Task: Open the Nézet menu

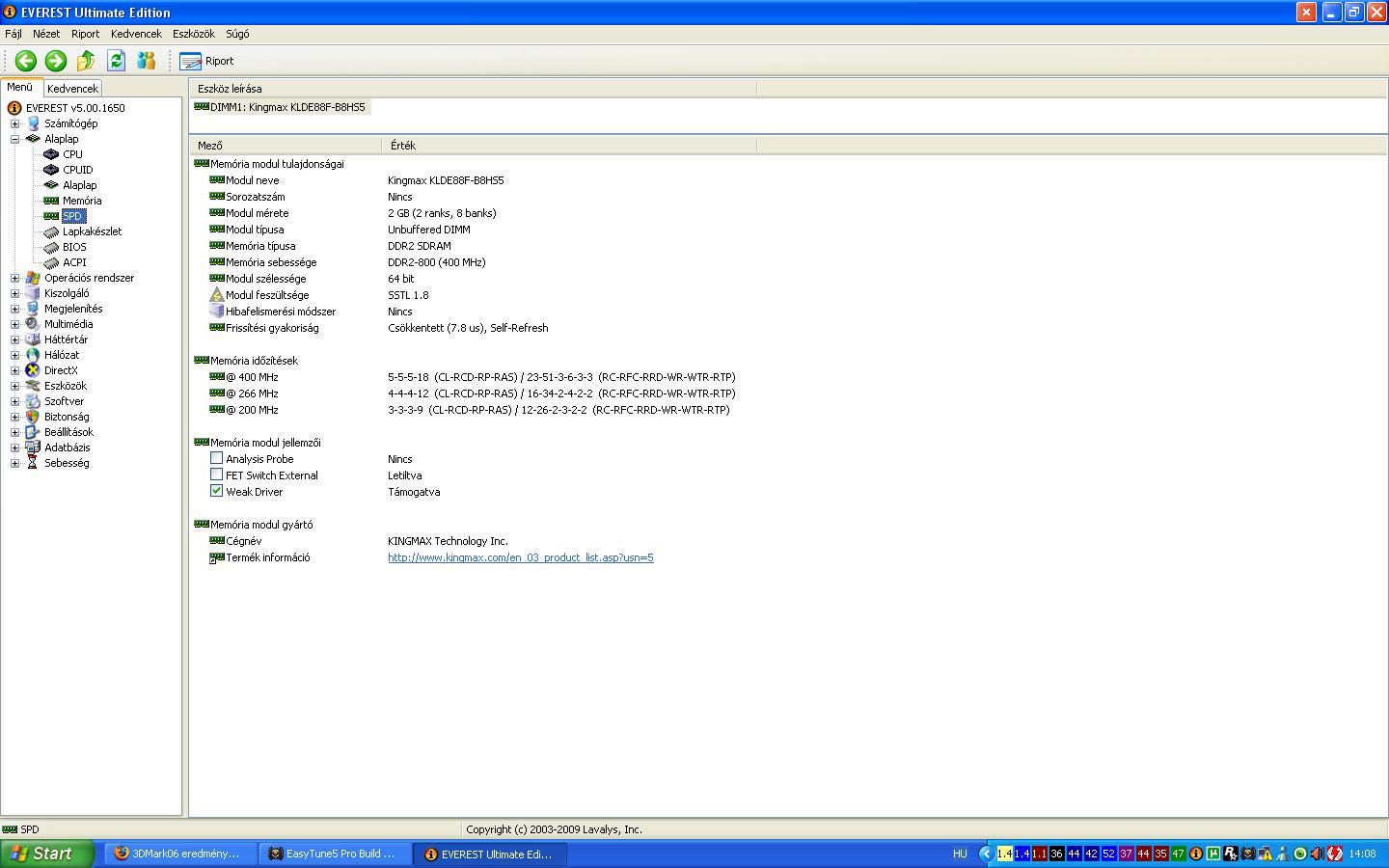Action: (x=46, y=34)
